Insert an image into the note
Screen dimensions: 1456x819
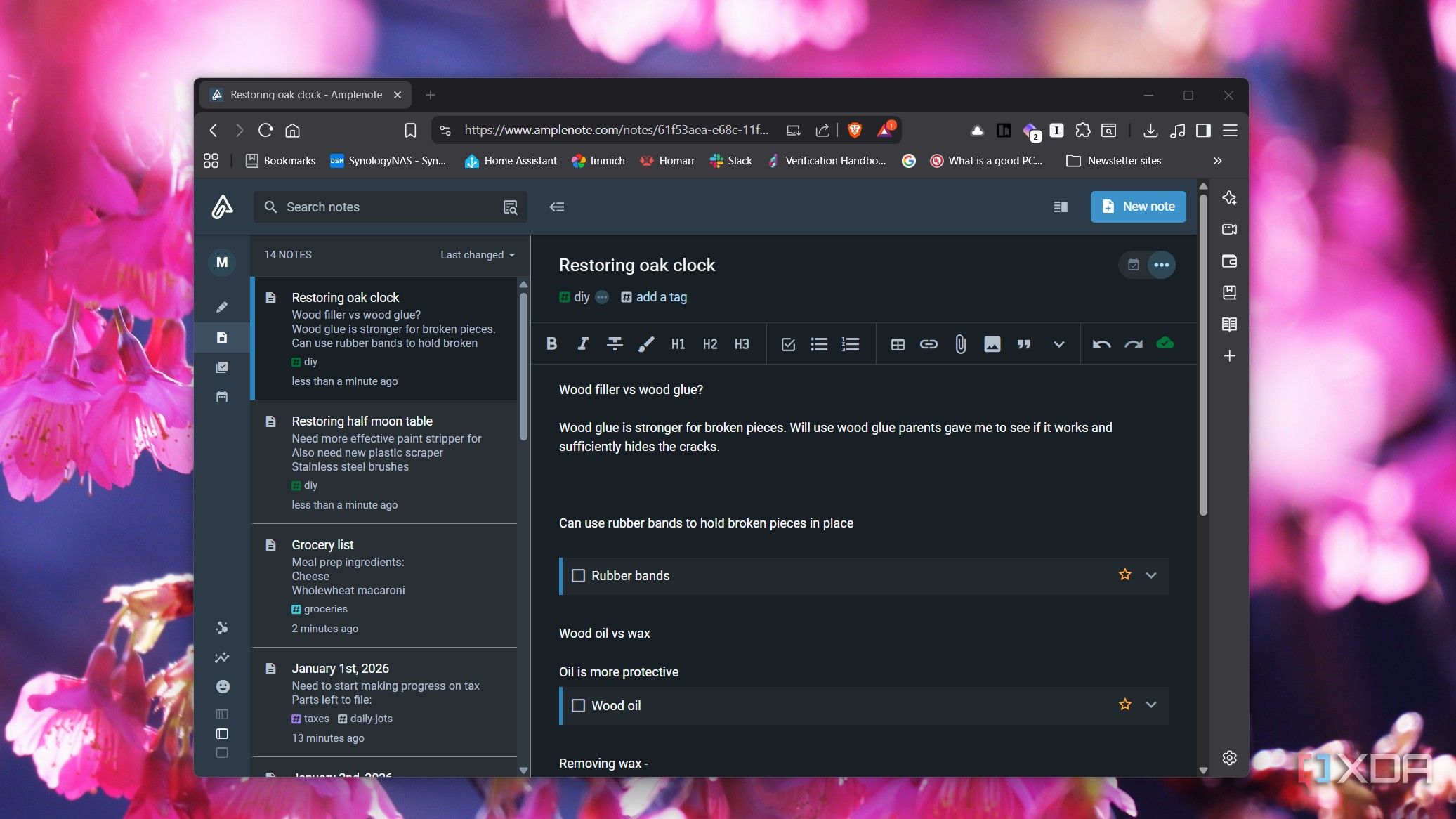click(x=992, y=344)
